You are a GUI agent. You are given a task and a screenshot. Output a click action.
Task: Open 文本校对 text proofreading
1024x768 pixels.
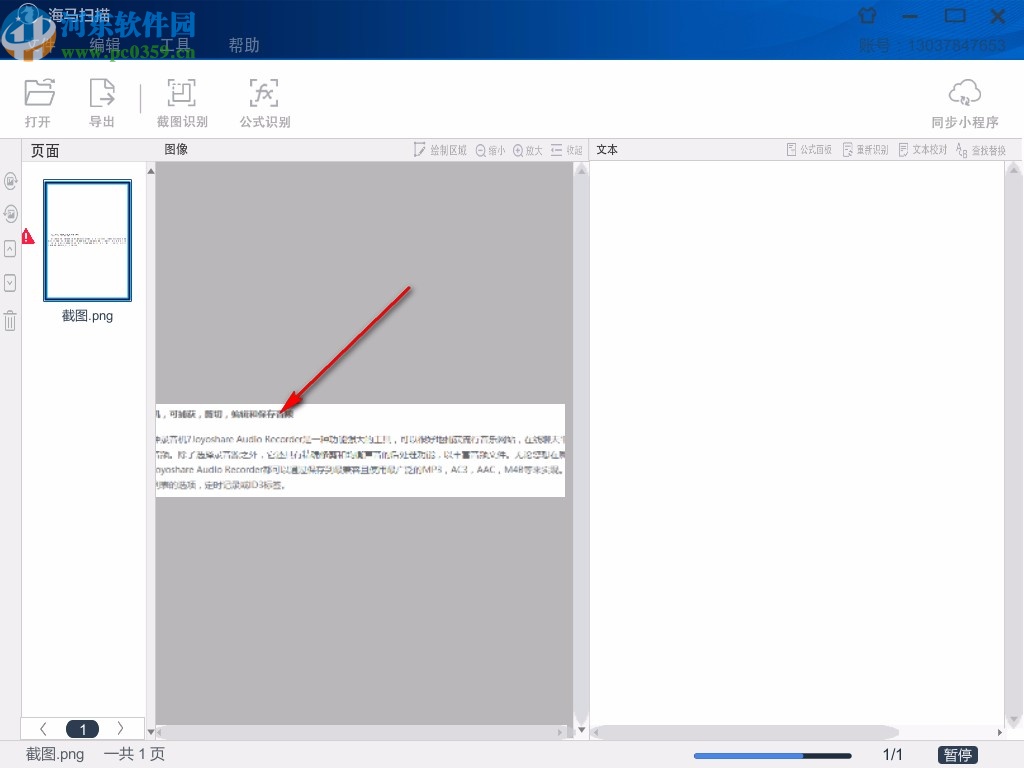pos(923,150)
